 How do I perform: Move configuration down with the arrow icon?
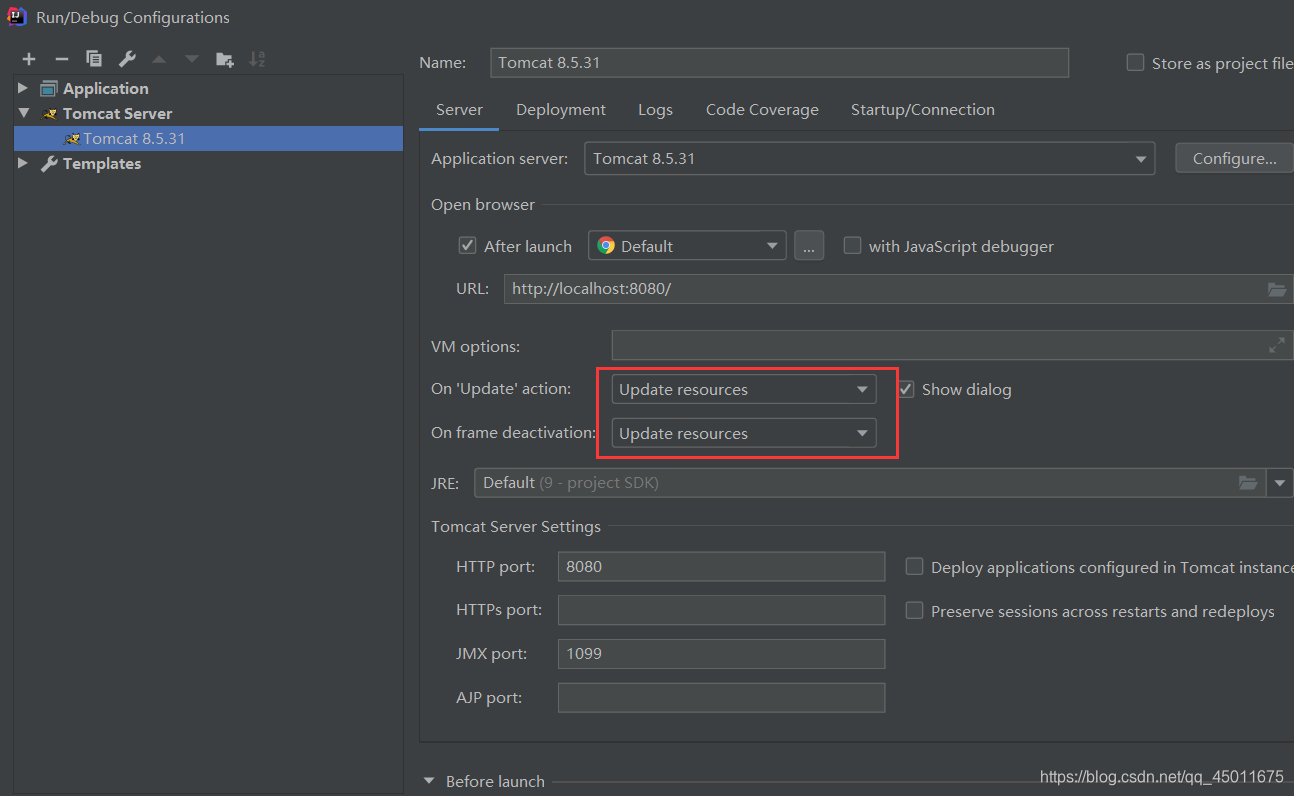(192, 59)
